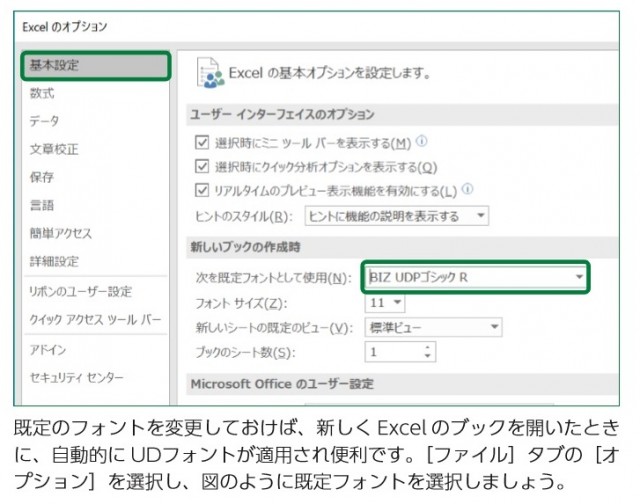640x504 pixels.
Task: Click the Excel general options header icon
Action: click(x=210, y=73)
